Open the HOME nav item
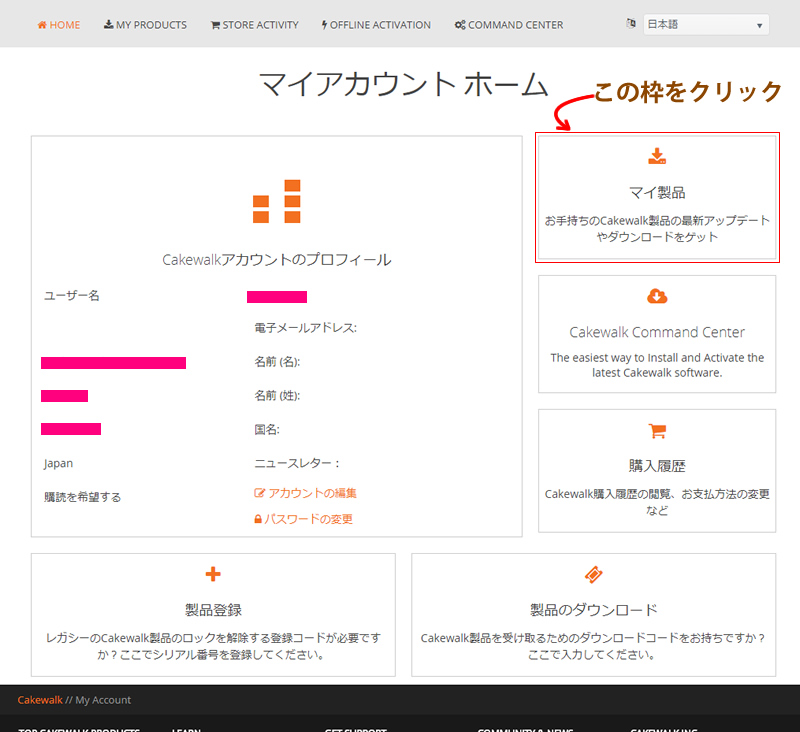 coord(59,25)
